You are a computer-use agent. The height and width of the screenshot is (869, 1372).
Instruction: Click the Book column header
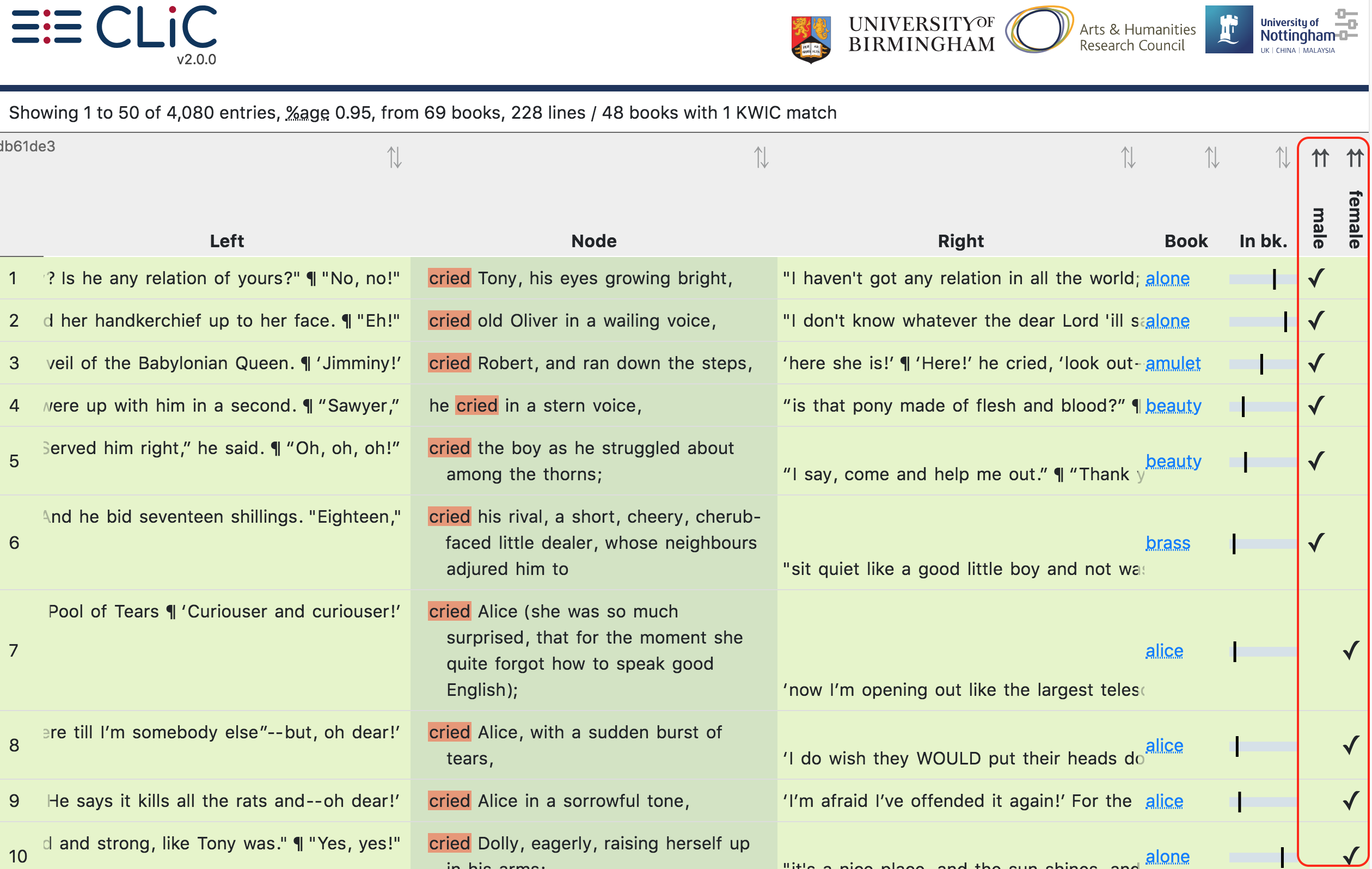pyautogui.click(x=1186, y=241)
